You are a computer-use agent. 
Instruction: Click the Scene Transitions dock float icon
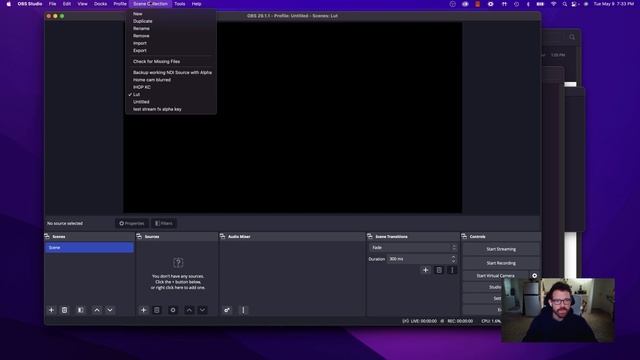(x=370, y=236)
